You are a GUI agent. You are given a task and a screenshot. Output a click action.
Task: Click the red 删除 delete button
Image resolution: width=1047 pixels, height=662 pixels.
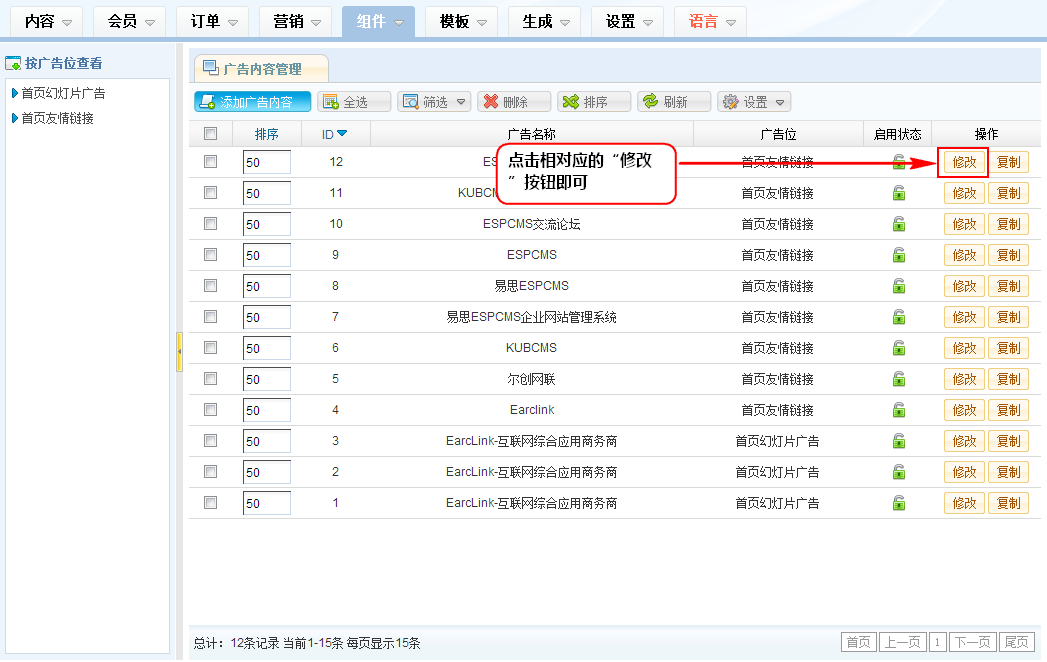coord(515,102)
